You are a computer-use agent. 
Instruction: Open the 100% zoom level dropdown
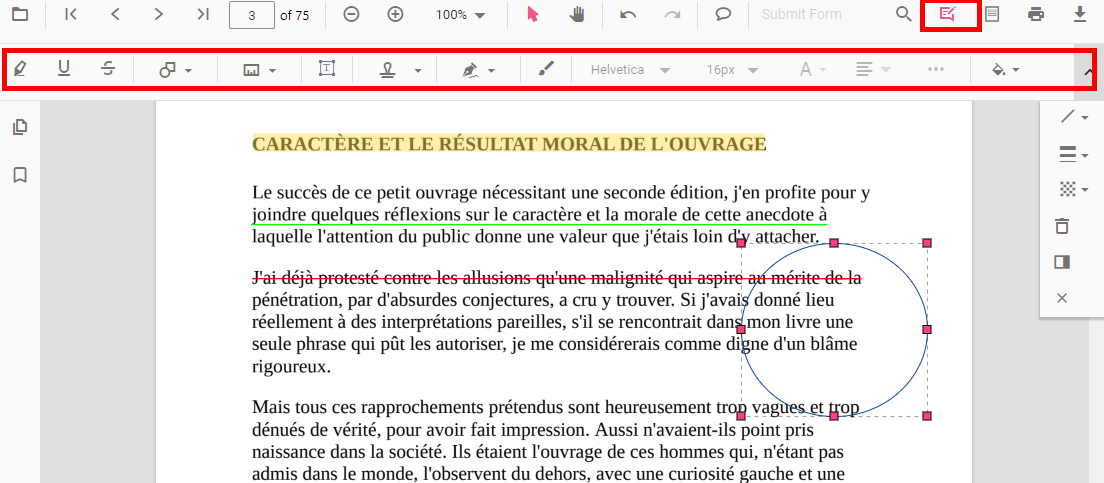tap(460, 15)
